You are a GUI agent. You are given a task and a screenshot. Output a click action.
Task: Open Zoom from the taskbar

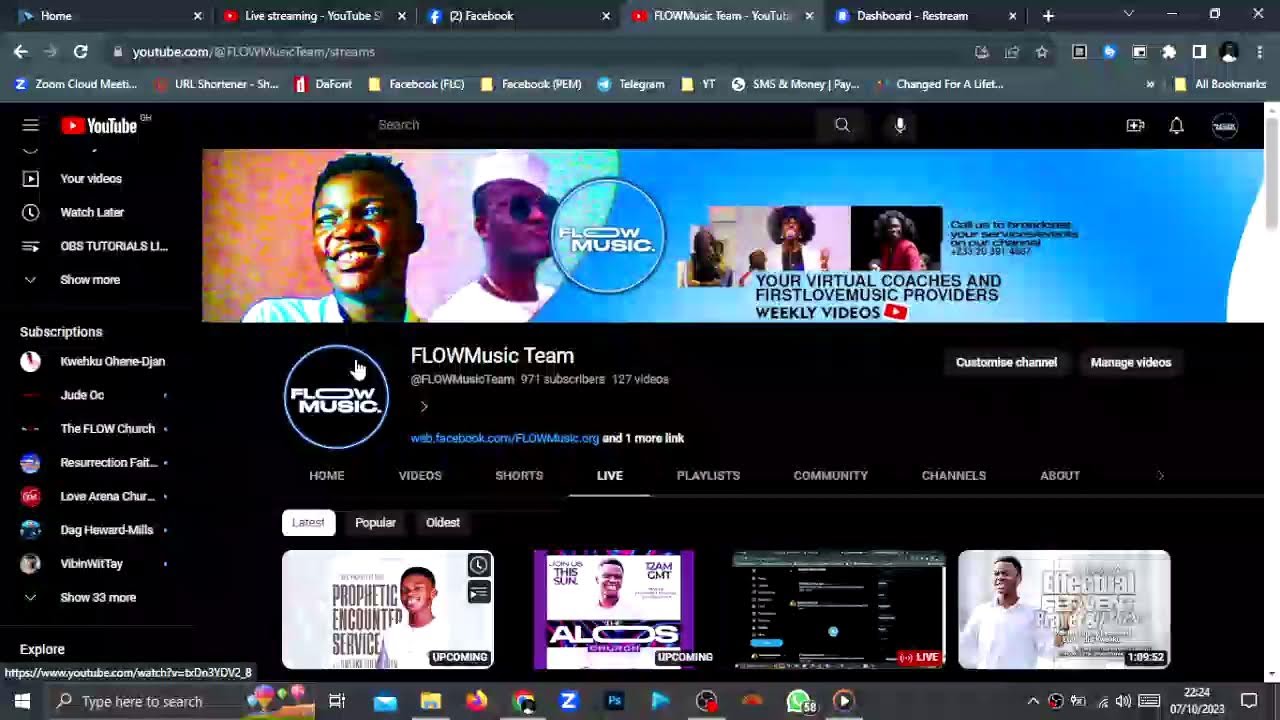pos(568,701)
